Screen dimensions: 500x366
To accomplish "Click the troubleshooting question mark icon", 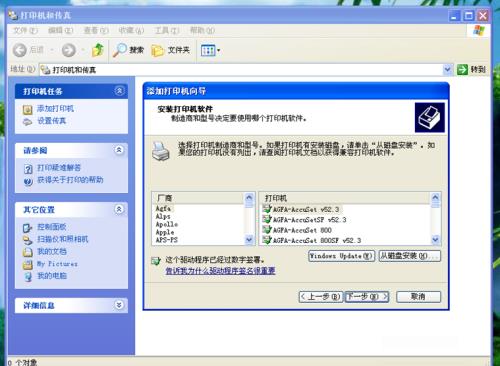I will [x=28, y=169].
